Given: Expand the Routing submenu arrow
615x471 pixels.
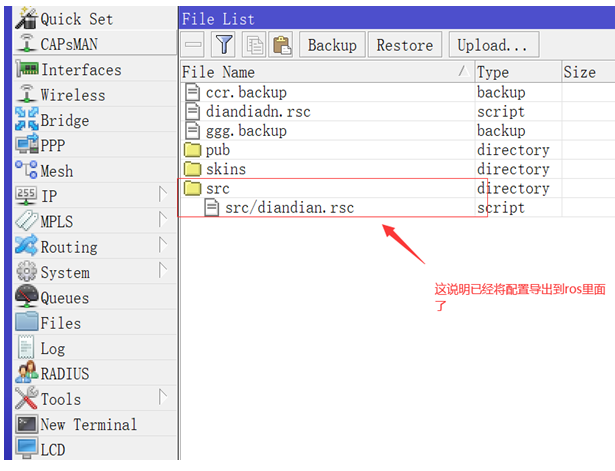Looking at the screenshot, I should [163, 245].
